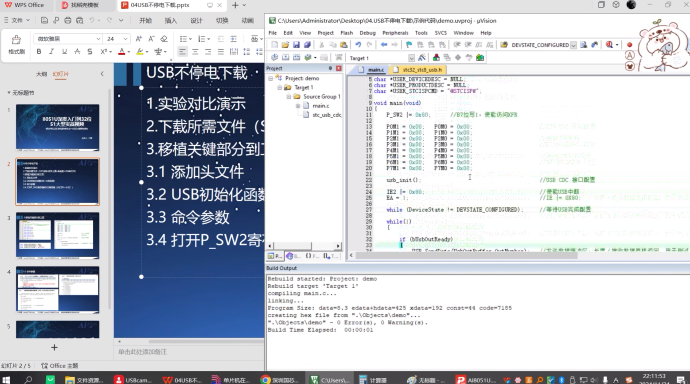Click Save All icon in uVision
The image size is (690, 384).
point(307,45)
